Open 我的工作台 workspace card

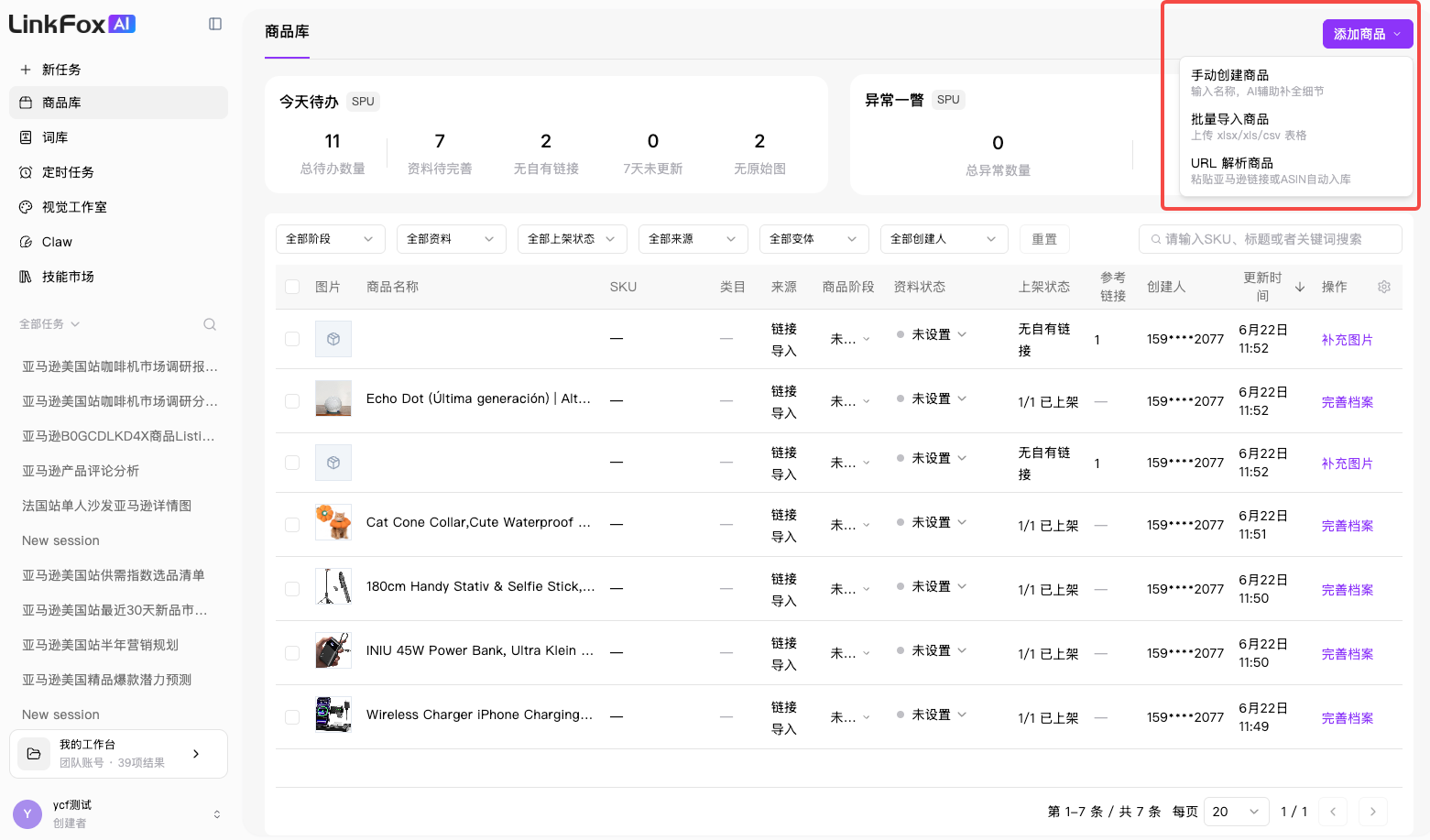pyautogui.click(x=118, y=754)
